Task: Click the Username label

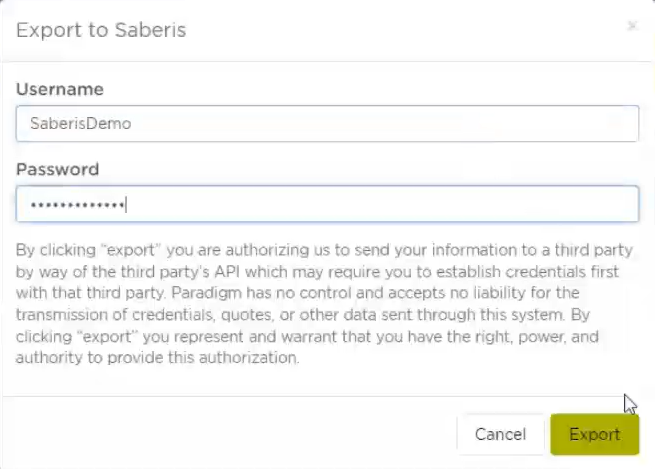Action: 60,89
